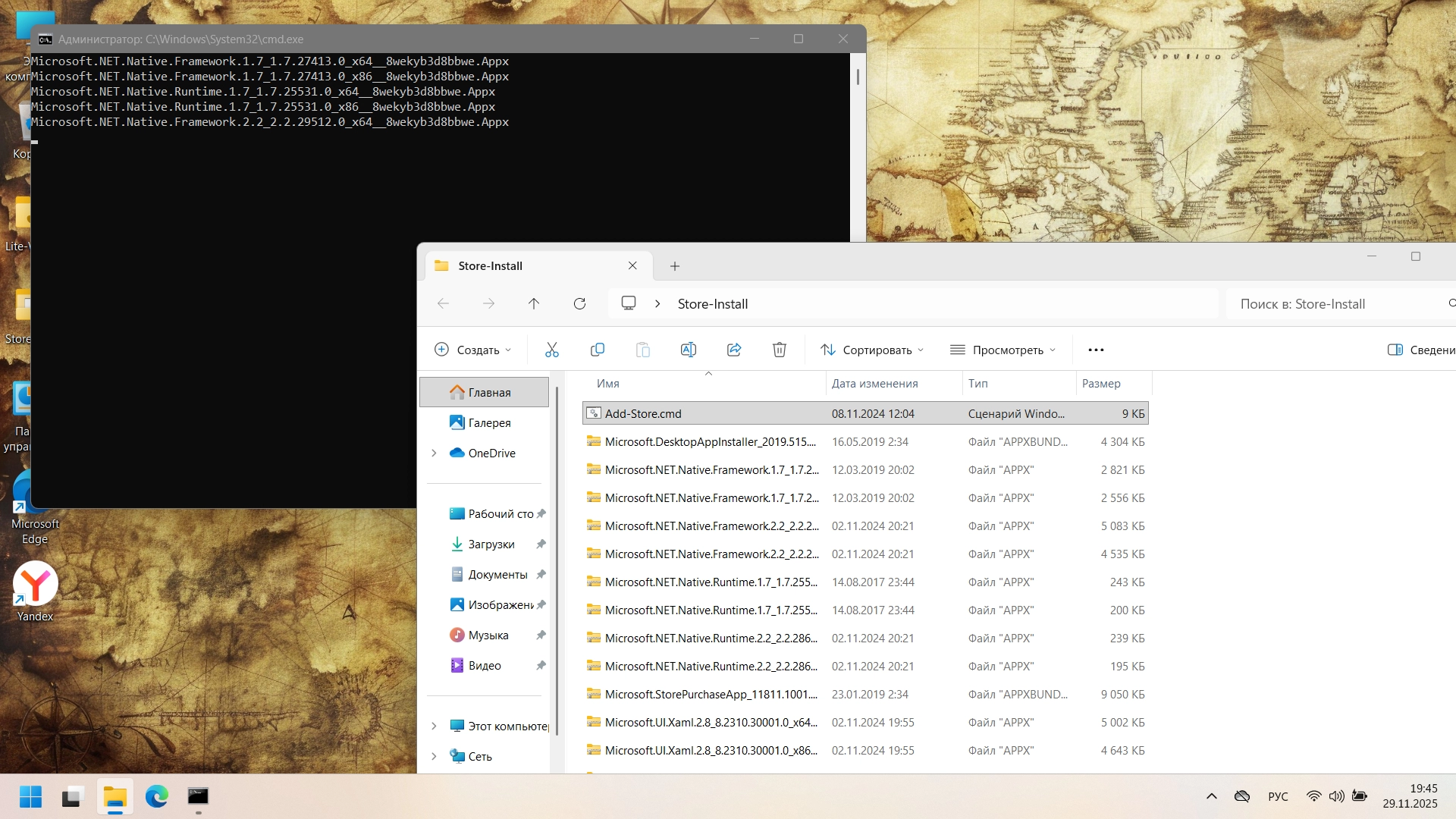Open the Сортировать dropdown menu
1456x819 pixels.
tap(872, 350)
